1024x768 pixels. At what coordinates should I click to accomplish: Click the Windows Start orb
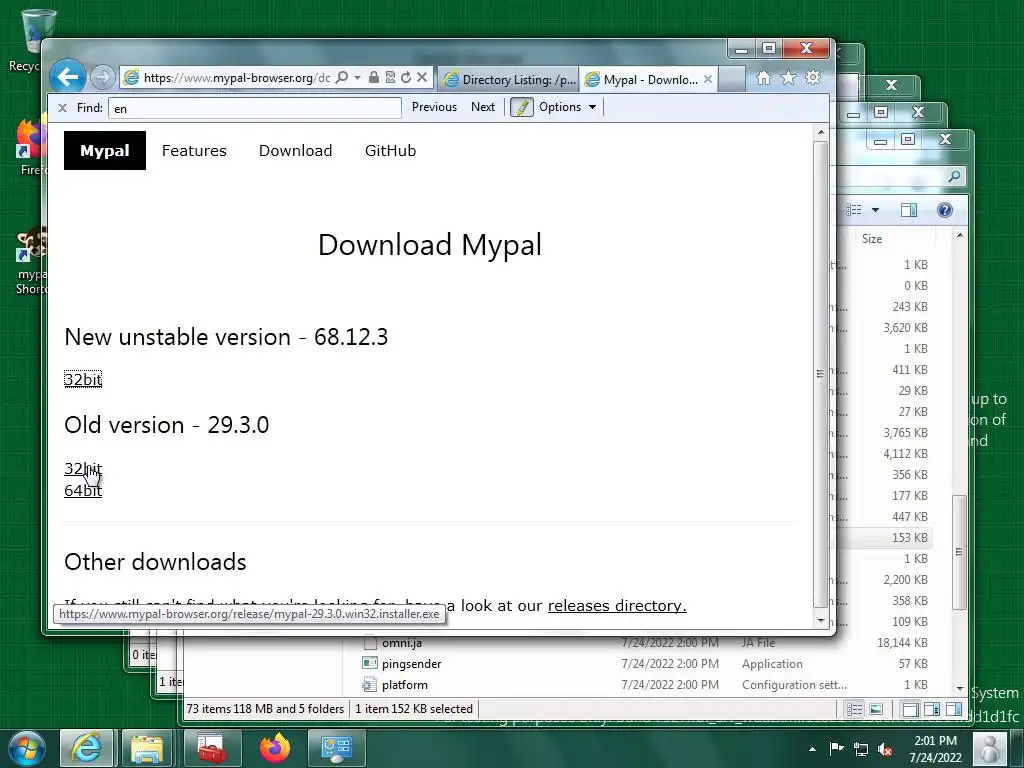27,748
